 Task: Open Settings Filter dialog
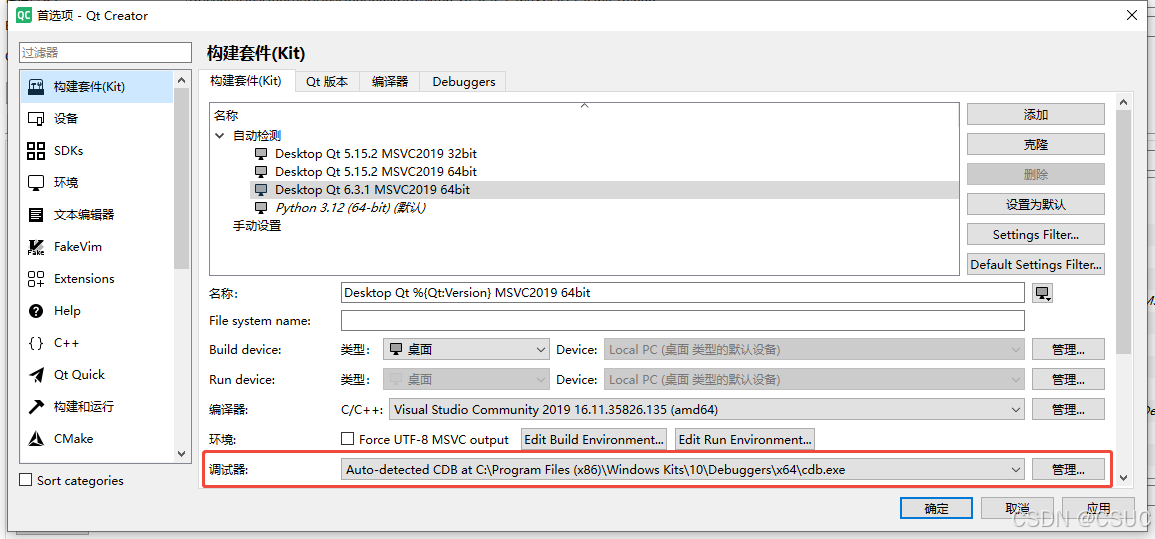point(1036,234)
